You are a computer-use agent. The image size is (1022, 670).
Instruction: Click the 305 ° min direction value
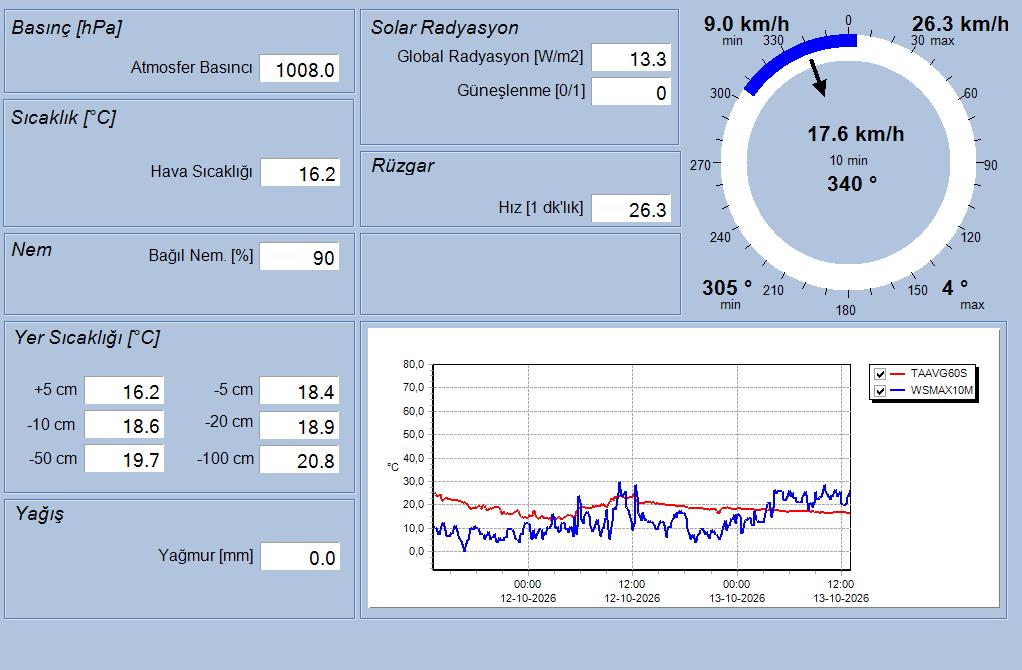[727, 287]
